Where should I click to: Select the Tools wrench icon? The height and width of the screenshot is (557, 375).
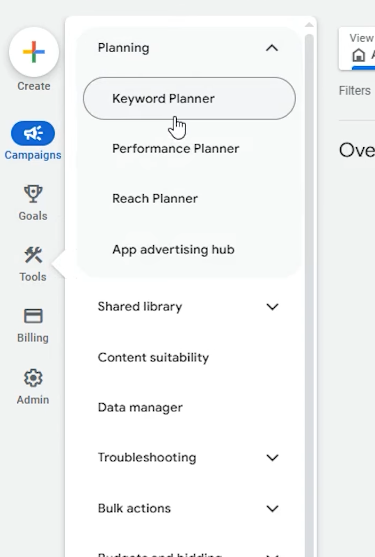pyautogui.click(x=33, y=255)
